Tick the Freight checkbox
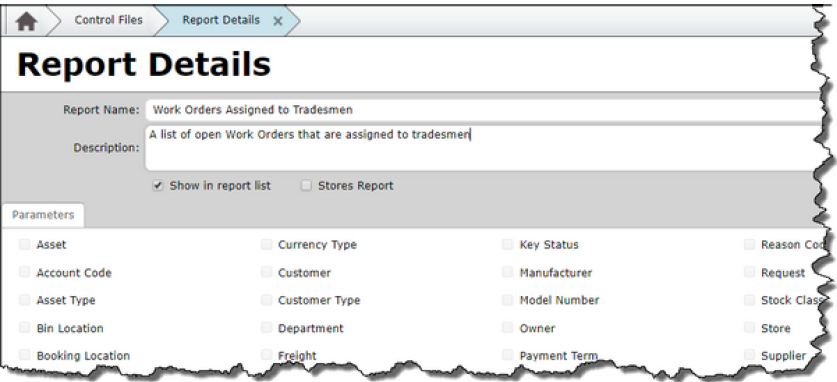Image resolution: width=837 pixels, height=382 pixels. pyautogui.click(x=266, y=355)
